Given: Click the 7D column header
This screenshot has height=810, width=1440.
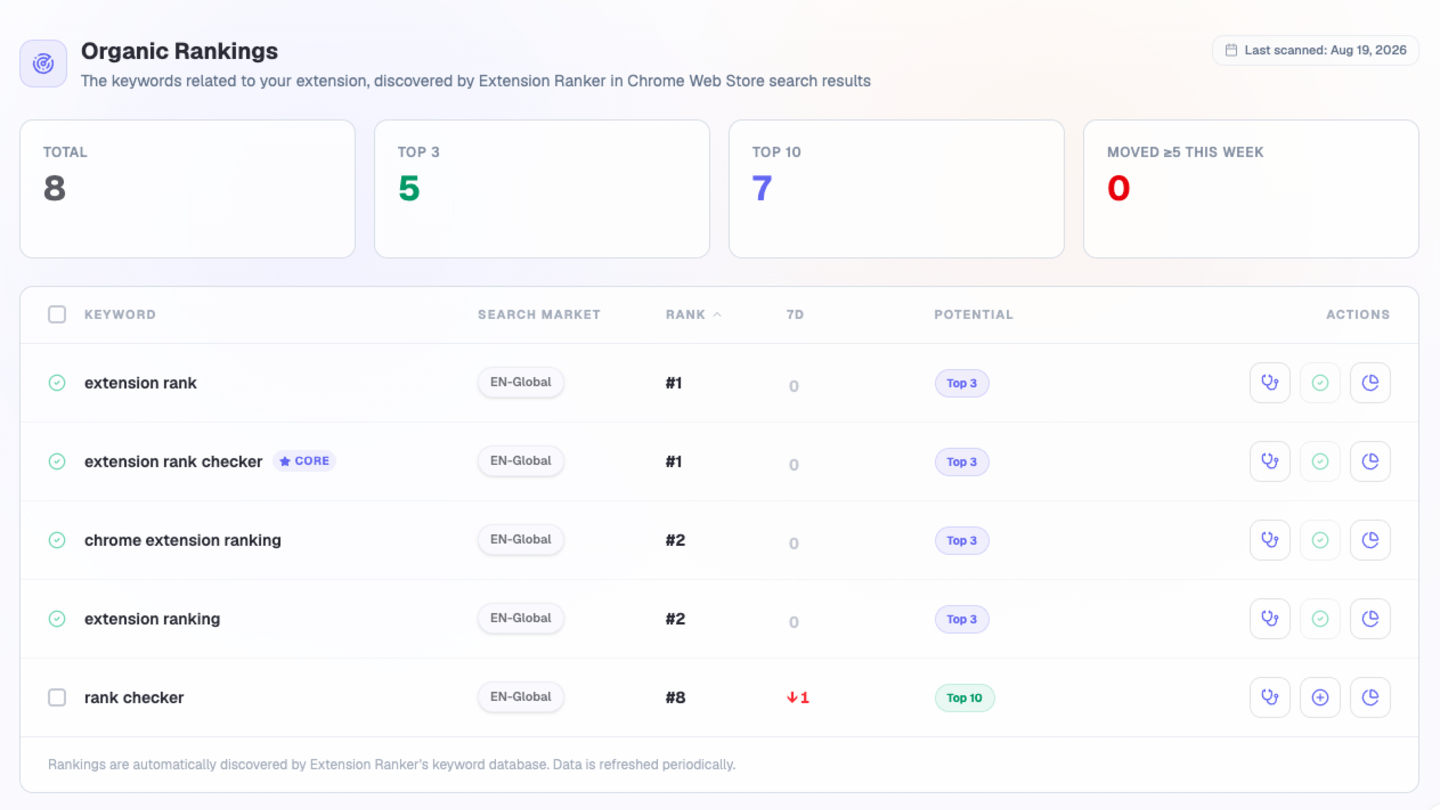Looking at the screenshot, I should tap(795, 314).
